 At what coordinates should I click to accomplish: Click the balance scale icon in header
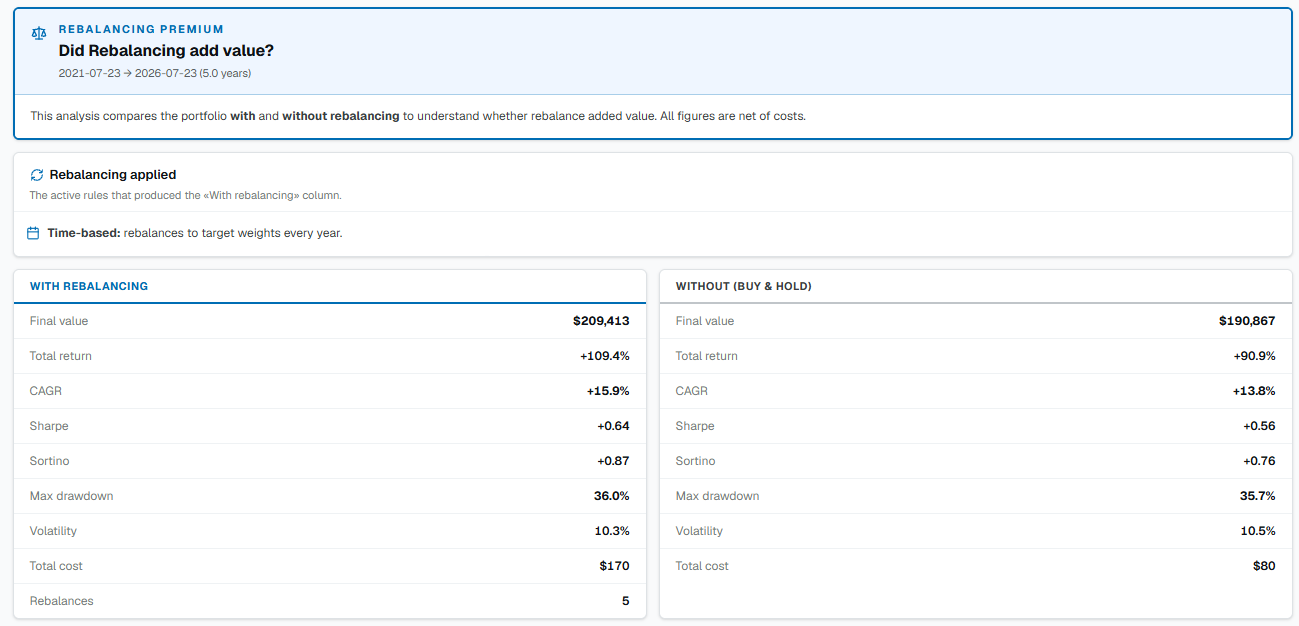(39, 33)
